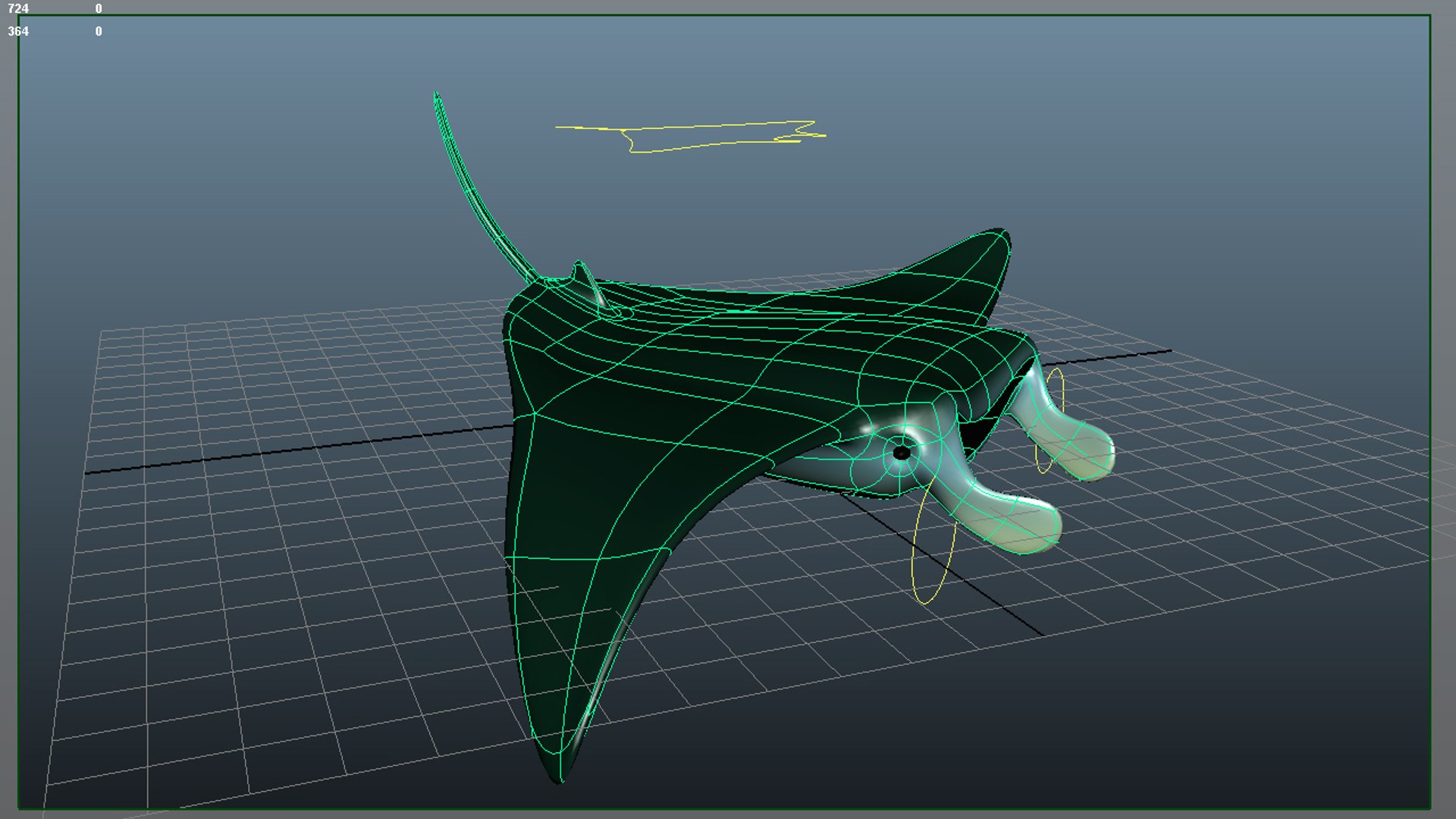Select the manta ray's black eye
The width and height of the screenshot is (1456, 819).
coord(901,453)
